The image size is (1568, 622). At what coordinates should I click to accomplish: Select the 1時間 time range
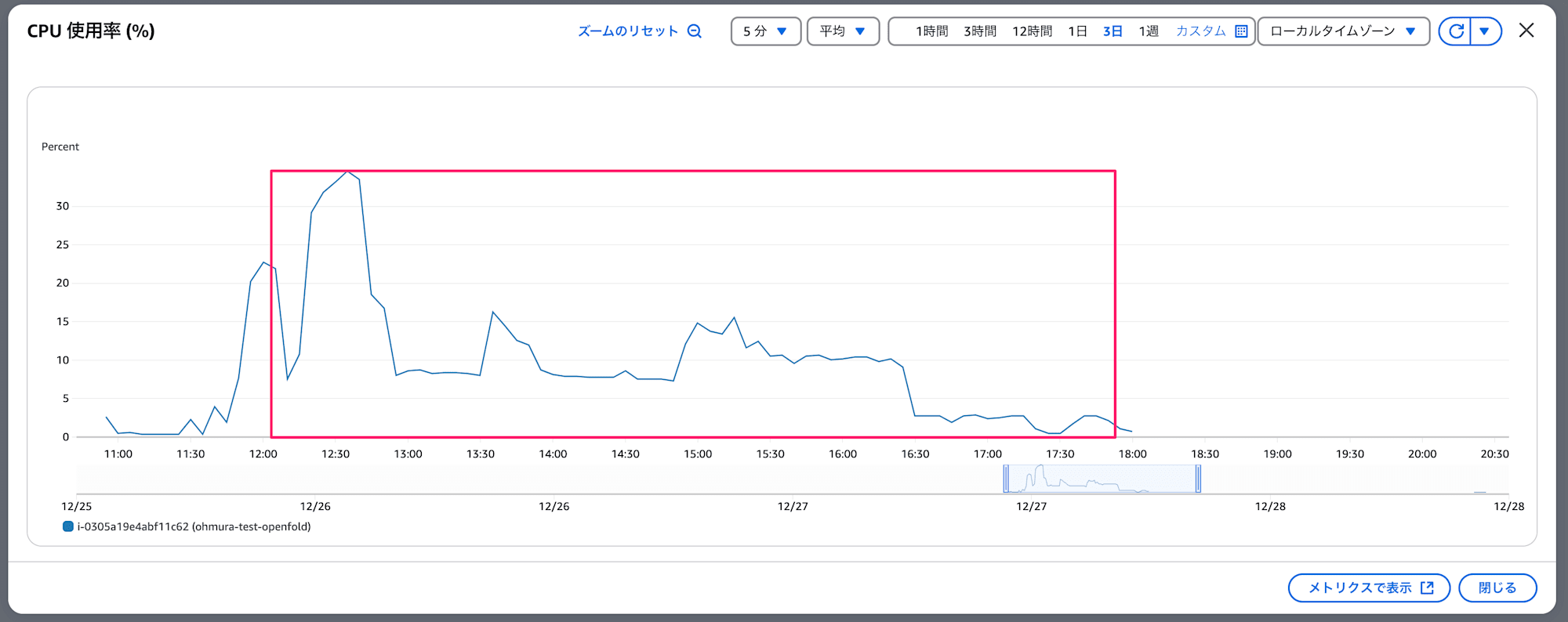[x=931, y=31]
